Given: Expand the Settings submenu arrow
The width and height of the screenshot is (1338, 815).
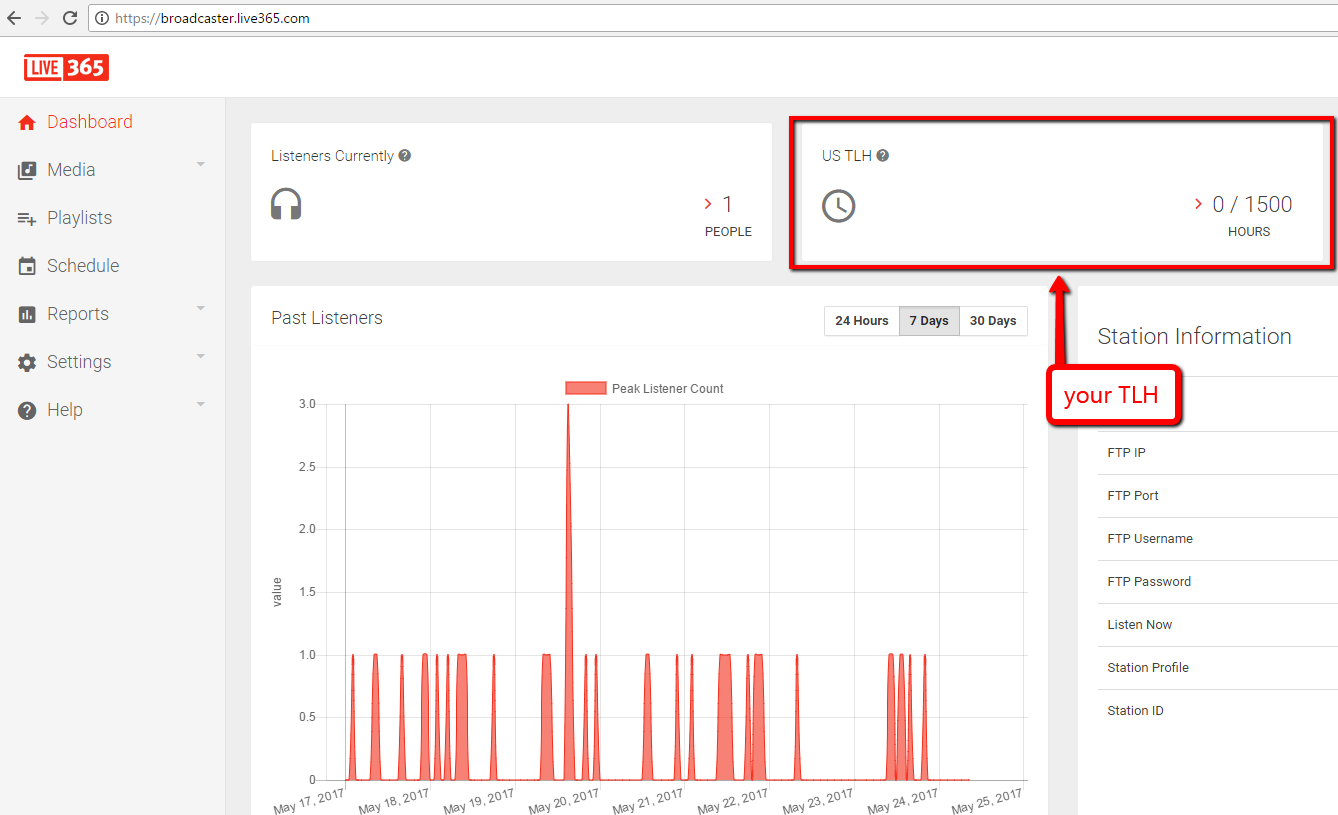Looking at the screenshot, I should [x=201, y=356].
